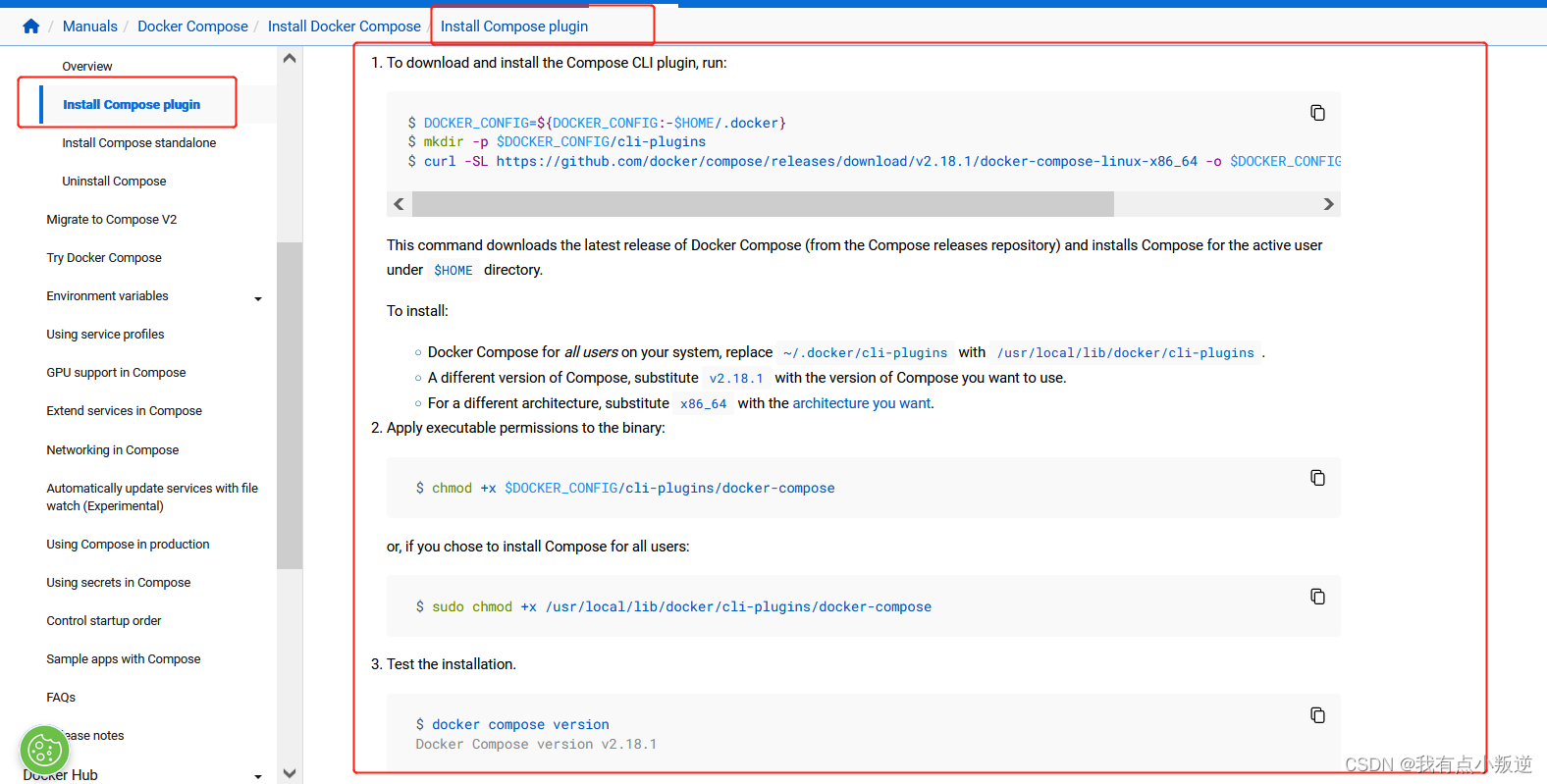Click the inline 'v2.18.1' version code
1547x784 pixels.
click(736, 379)
